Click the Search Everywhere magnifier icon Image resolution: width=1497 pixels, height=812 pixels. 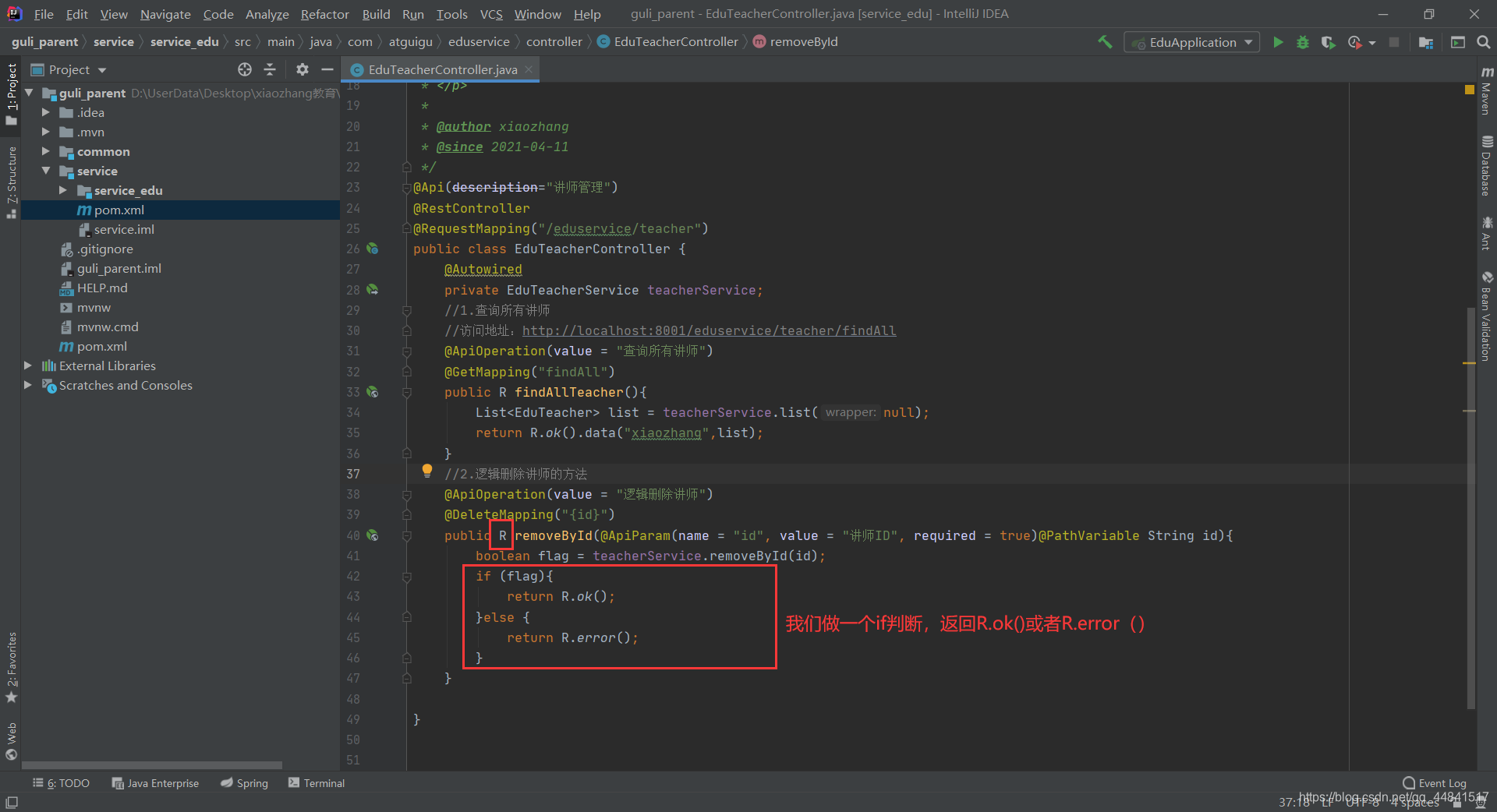click(1483, 42)
